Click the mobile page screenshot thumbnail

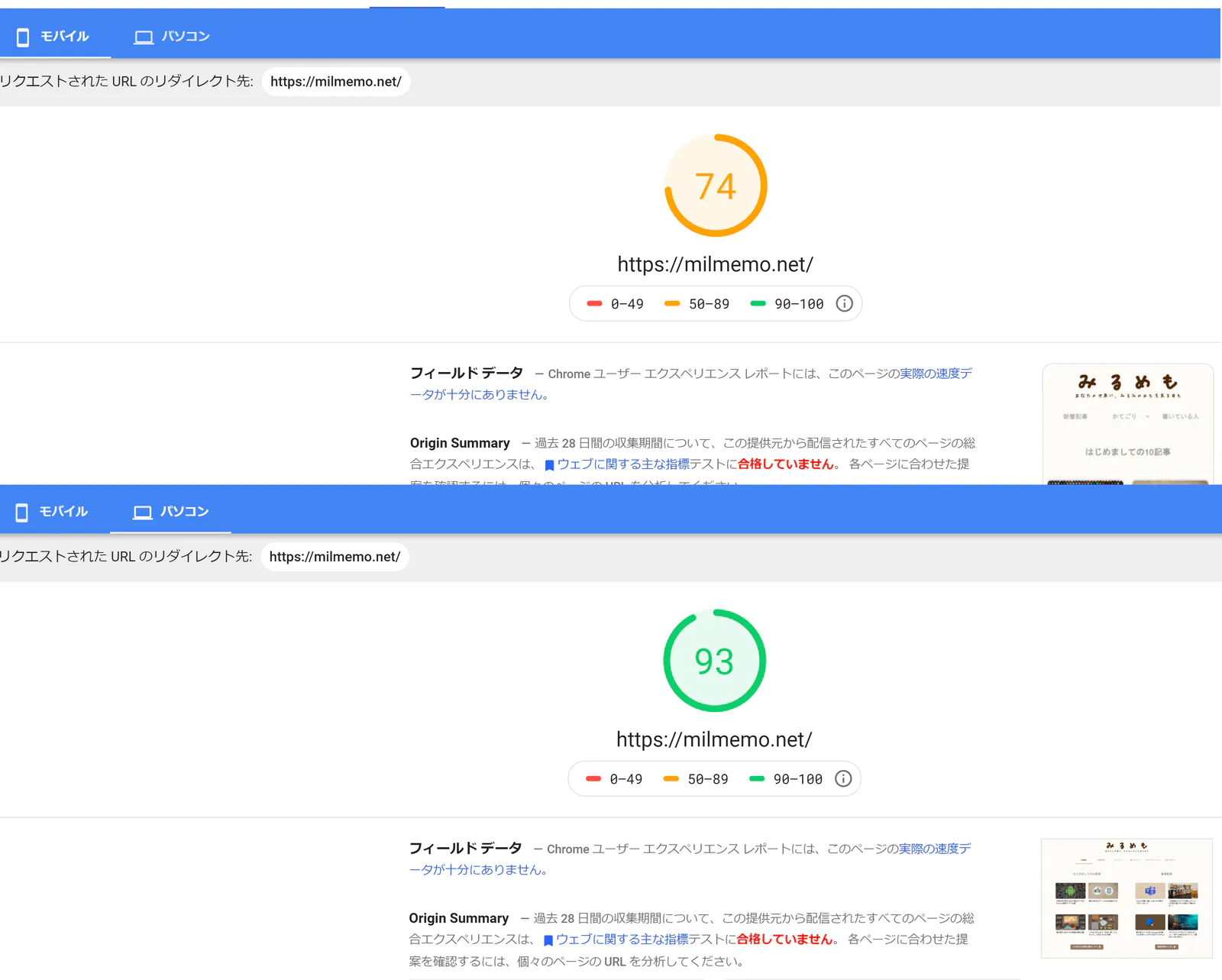click(x=1128, y=425)
